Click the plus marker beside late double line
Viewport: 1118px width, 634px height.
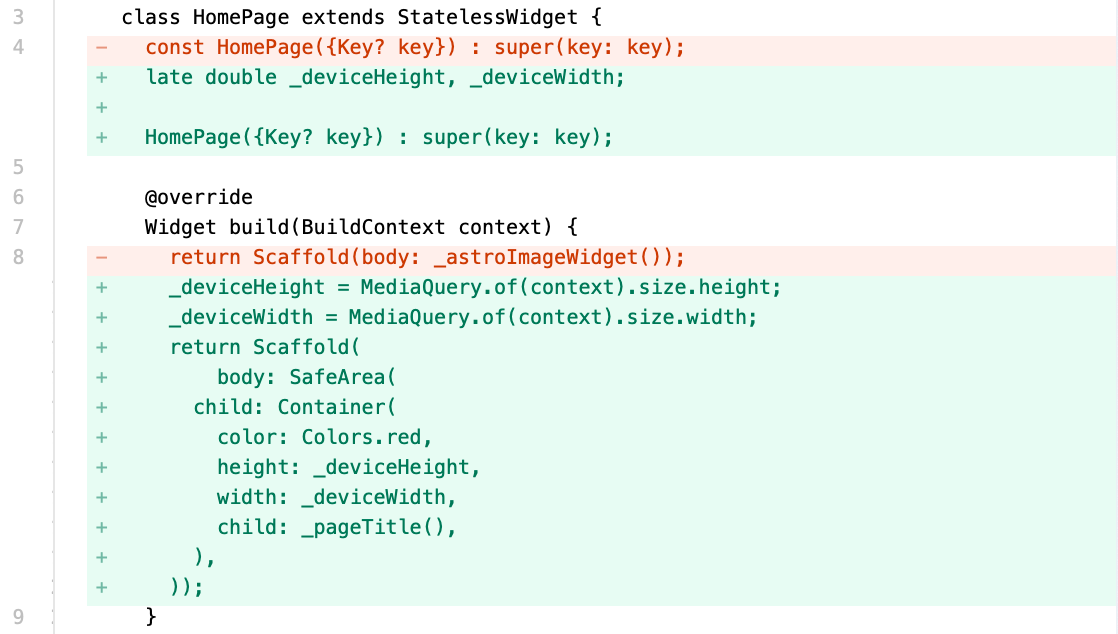101,77
